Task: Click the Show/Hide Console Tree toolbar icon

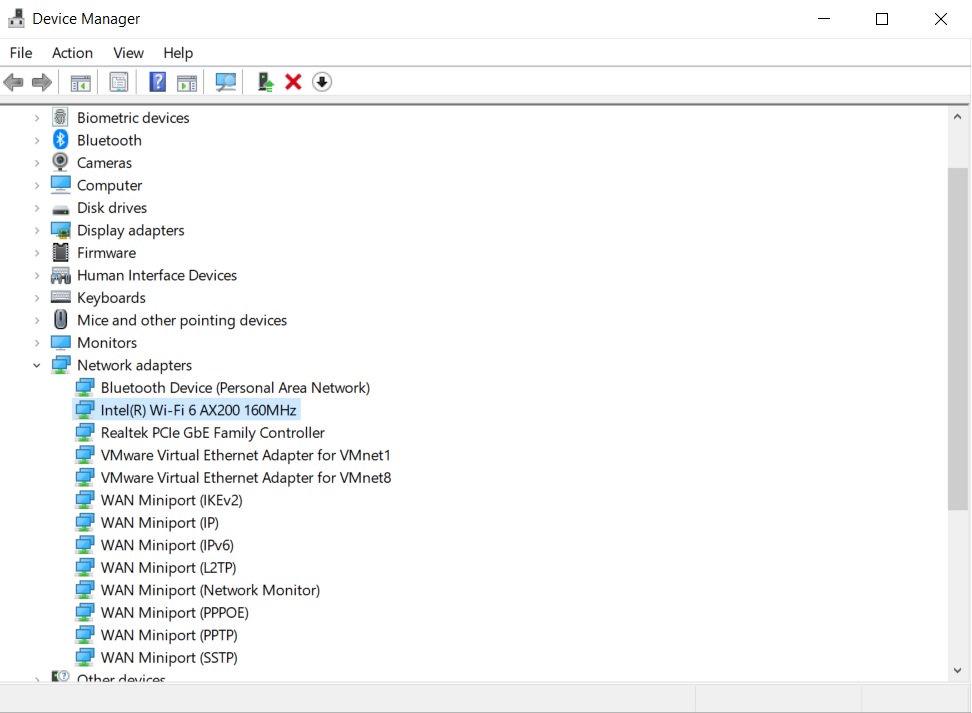Action: coord(80,82)
